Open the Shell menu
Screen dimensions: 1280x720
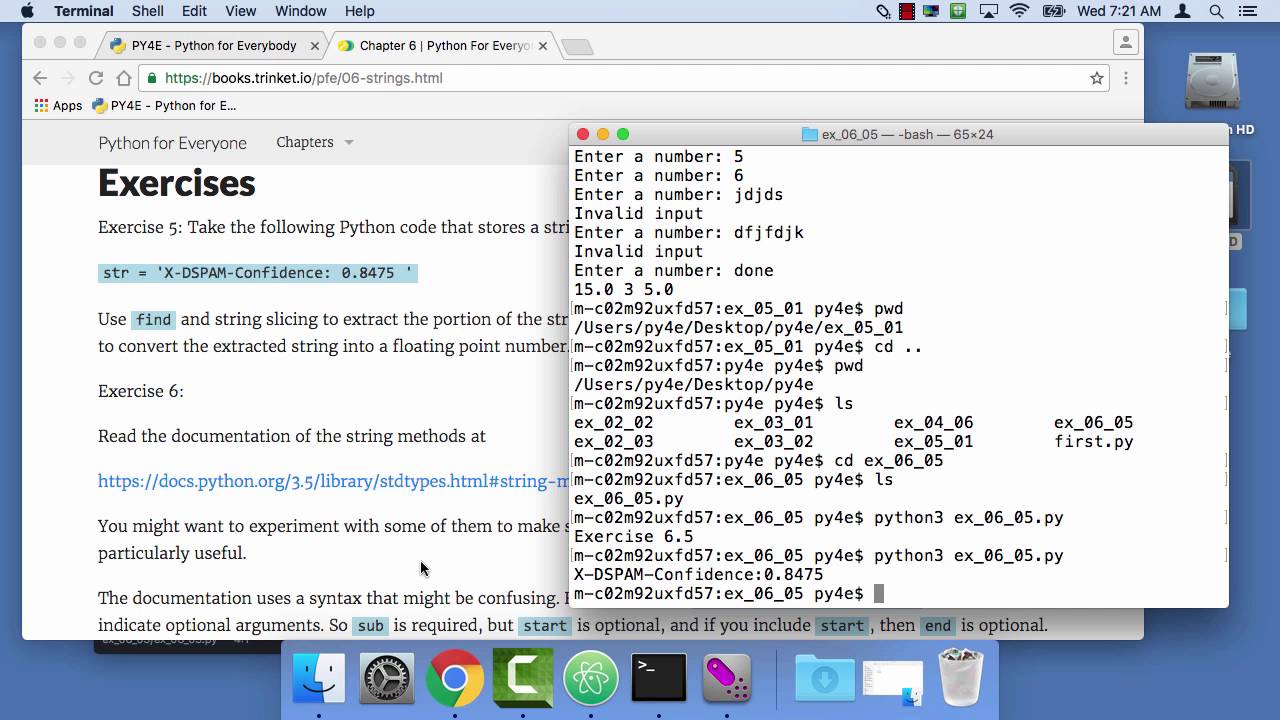(148, 11)
